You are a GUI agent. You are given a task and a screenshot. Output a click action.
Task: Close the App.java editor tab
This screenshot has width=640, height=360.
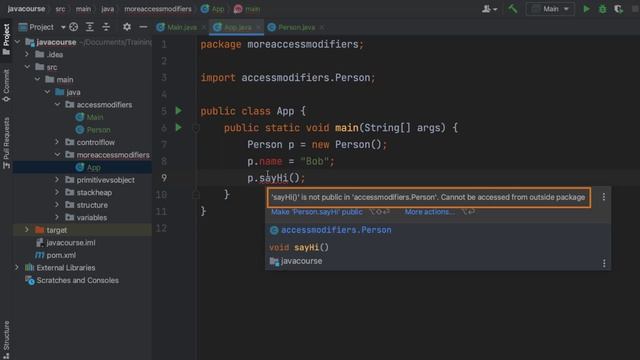click(x=258, y=27)
